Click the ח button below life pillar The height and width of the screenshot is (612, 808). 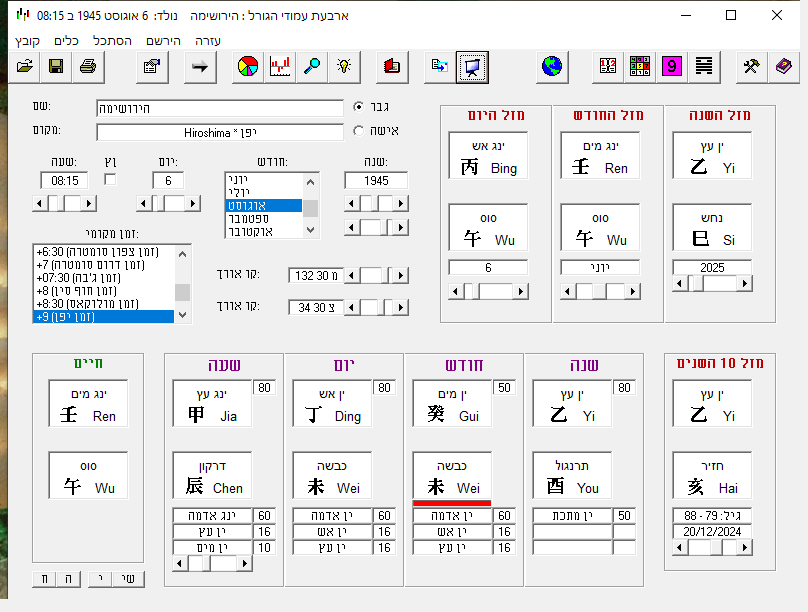pyautogui.click(x=44, y=579)
